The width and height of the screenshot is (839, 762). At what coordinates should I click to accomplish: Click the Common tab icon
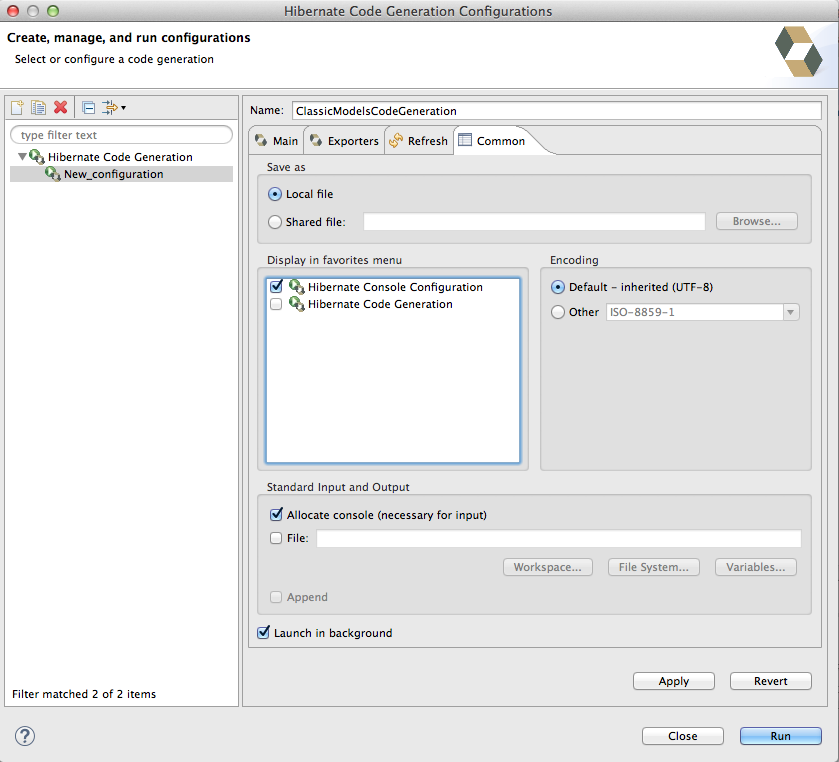(465, 140)
